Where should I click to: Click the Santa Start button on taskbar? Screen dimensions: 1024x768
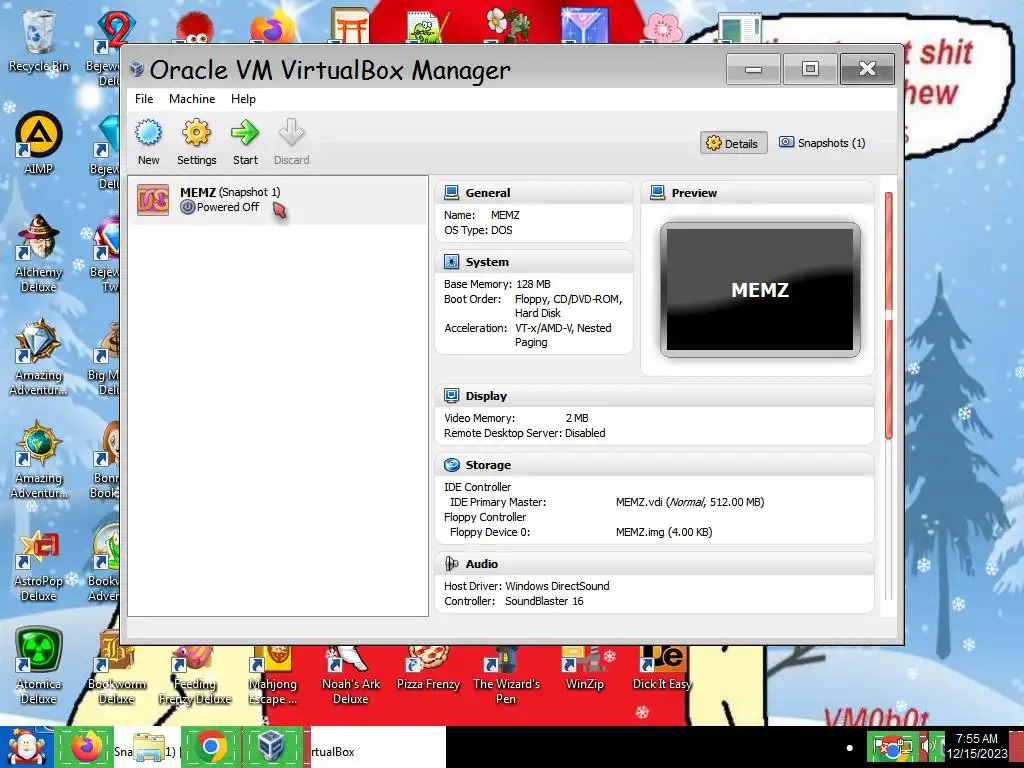[27, 746]
